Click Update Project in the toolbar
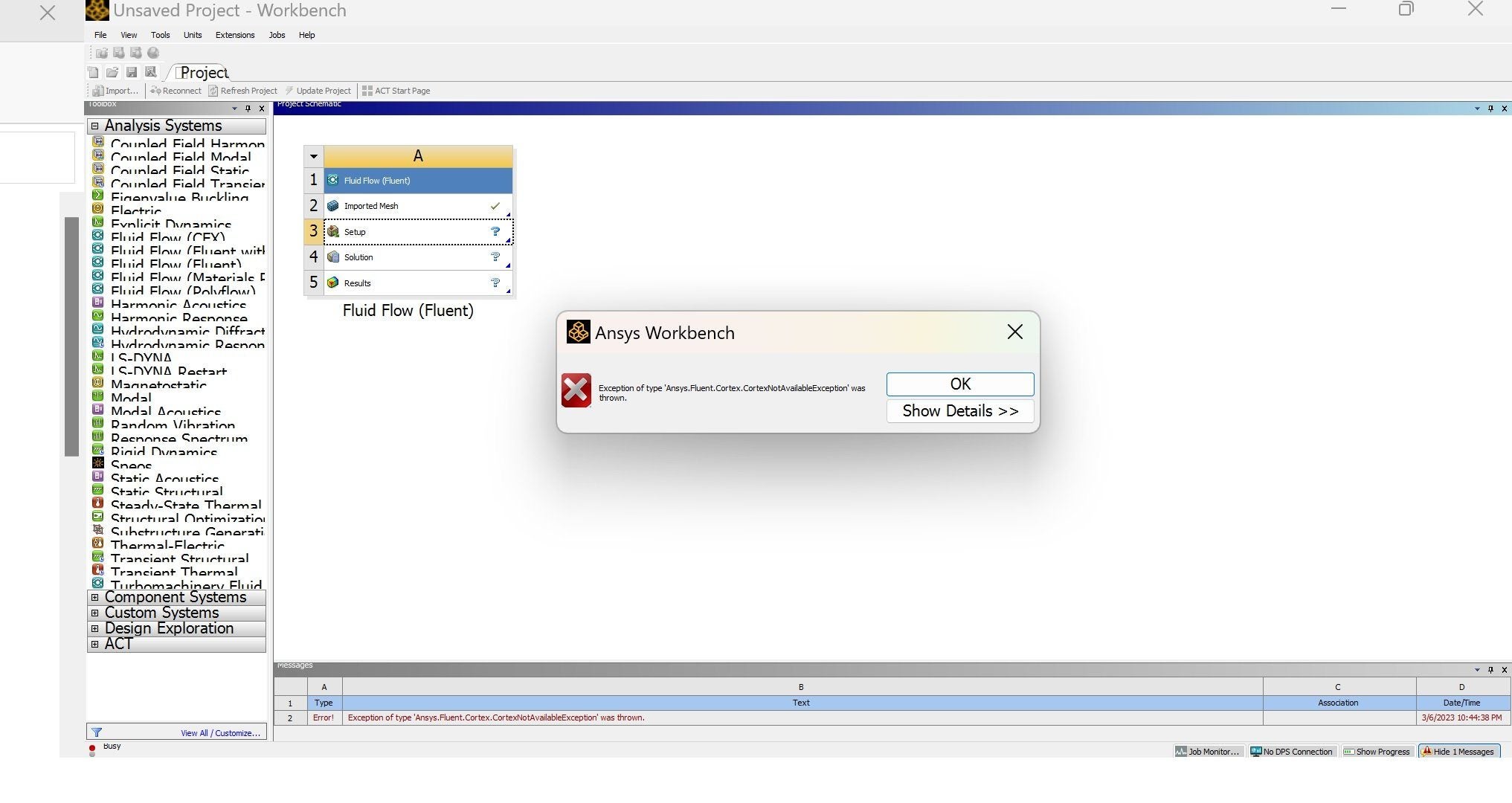This screenshot has width=1512, height=803. pyautogui.click(x=318, y=91)
